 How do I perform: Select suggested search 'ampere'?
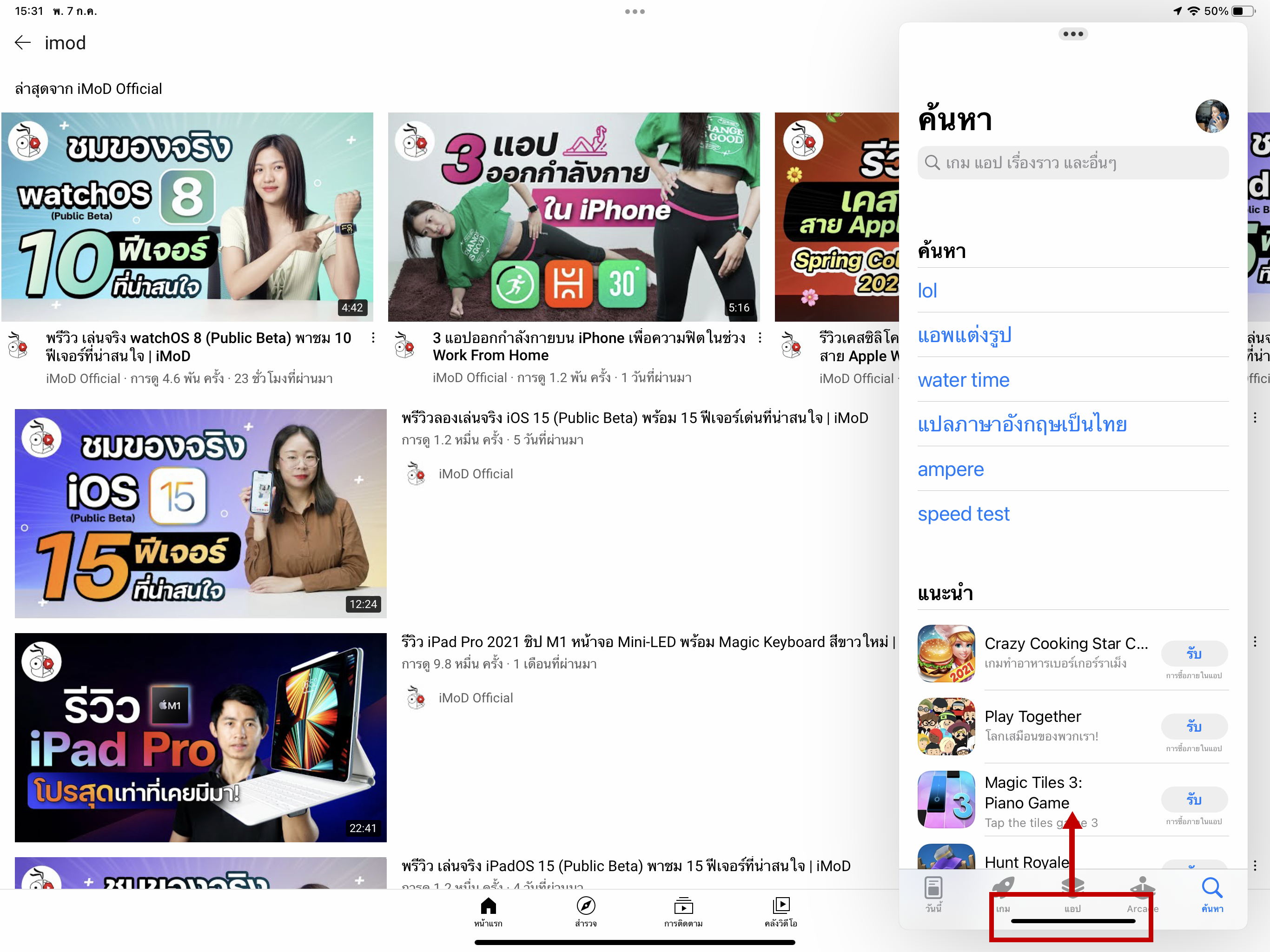[951, 469]
